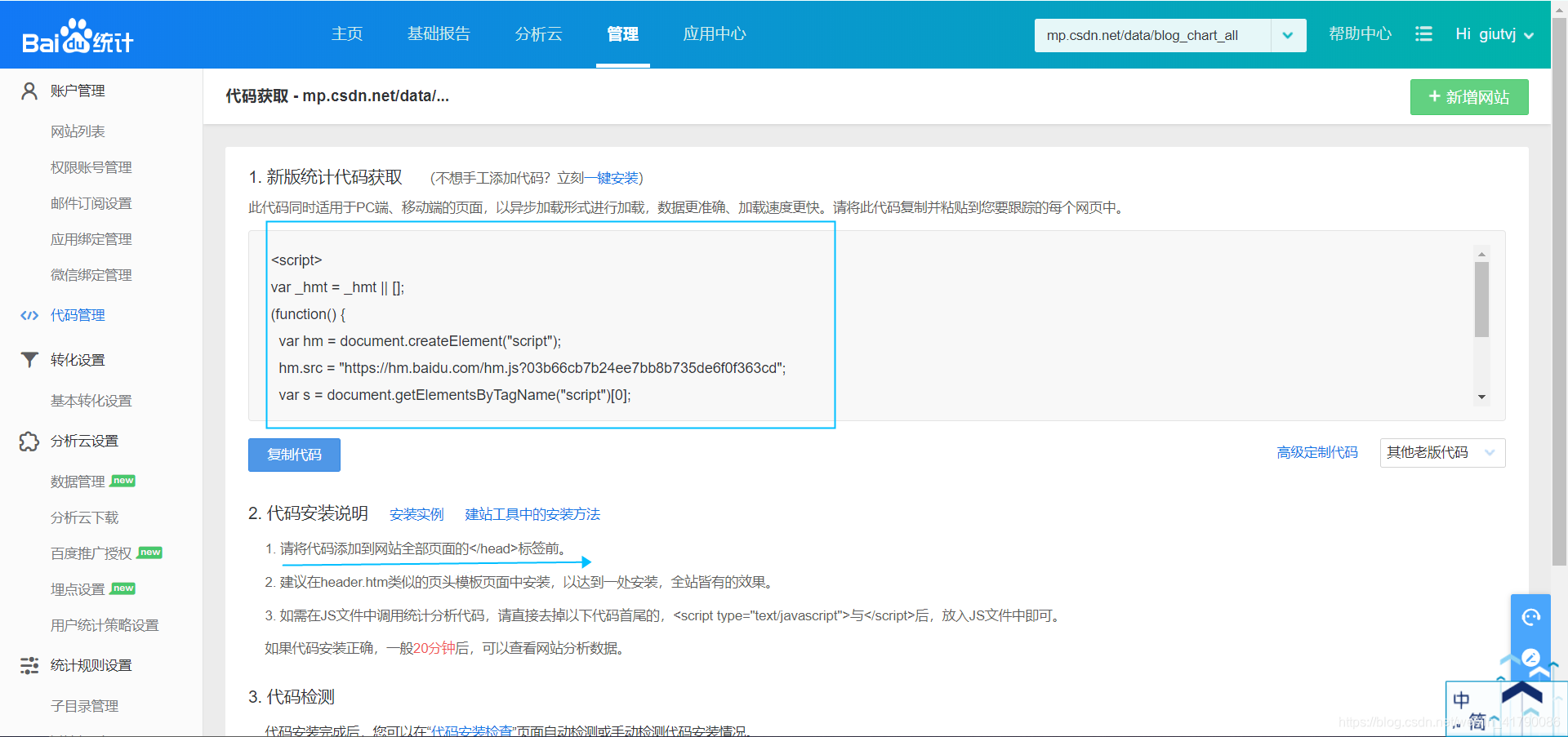
Task: Click the 统计规则设置 section heading
Action: [91, 665]
